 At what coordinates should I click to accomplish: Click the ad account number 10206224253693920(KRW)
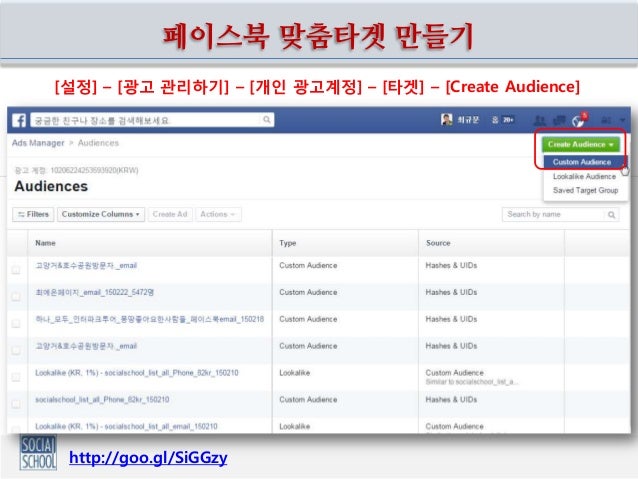click(94, 170)
